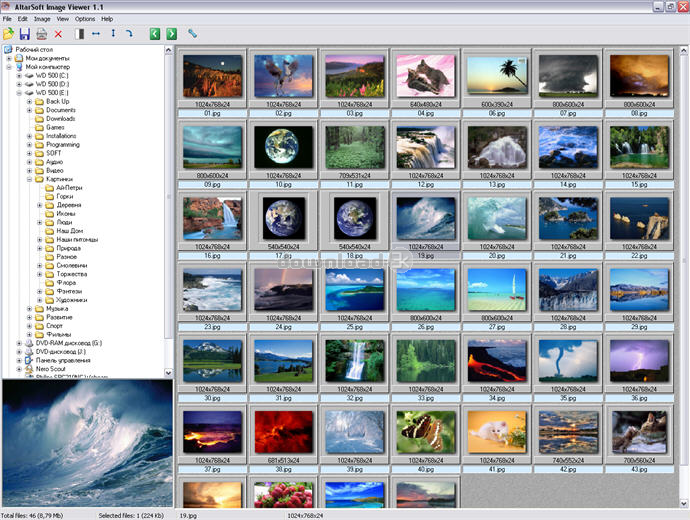The image size is (690, 520).
Task: Open the View menu
Action: (x=62, y=19)
